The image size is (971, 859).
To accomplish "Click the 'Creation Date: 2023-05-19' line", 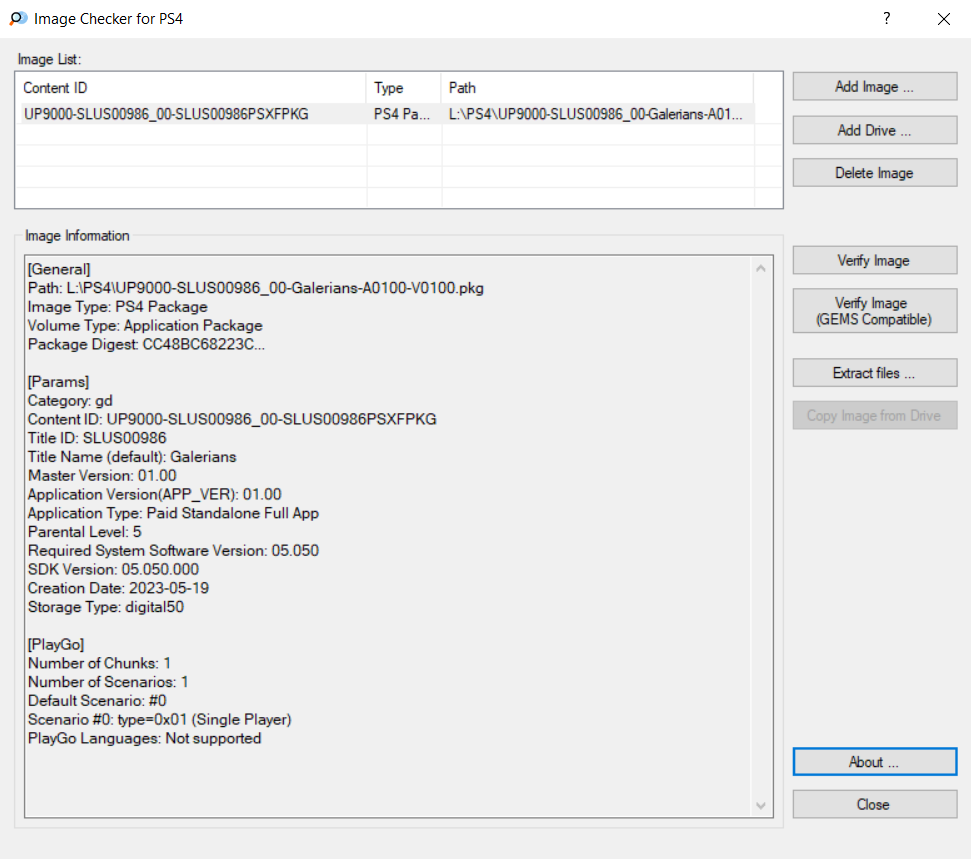I will 118,588.
